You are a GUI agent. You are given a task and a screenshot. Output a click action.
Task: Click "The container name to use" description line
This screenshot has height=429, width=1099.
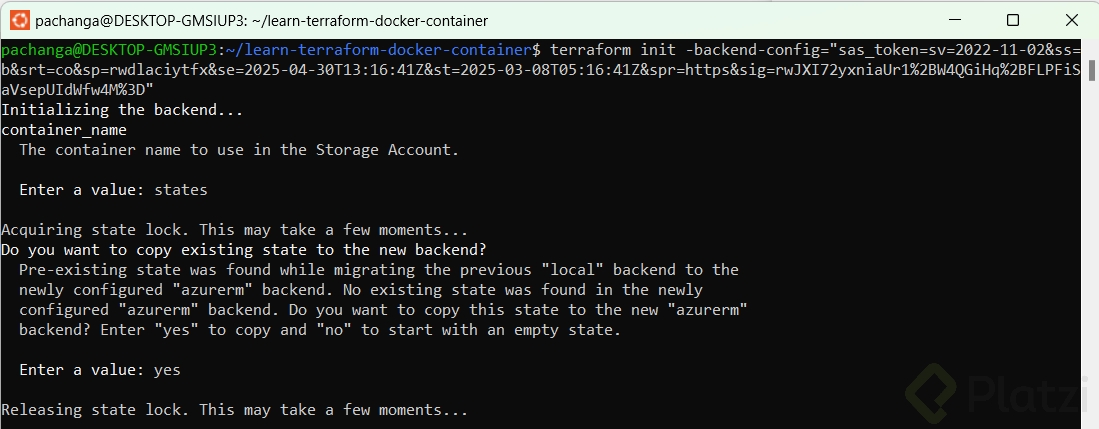pos(239,150)
